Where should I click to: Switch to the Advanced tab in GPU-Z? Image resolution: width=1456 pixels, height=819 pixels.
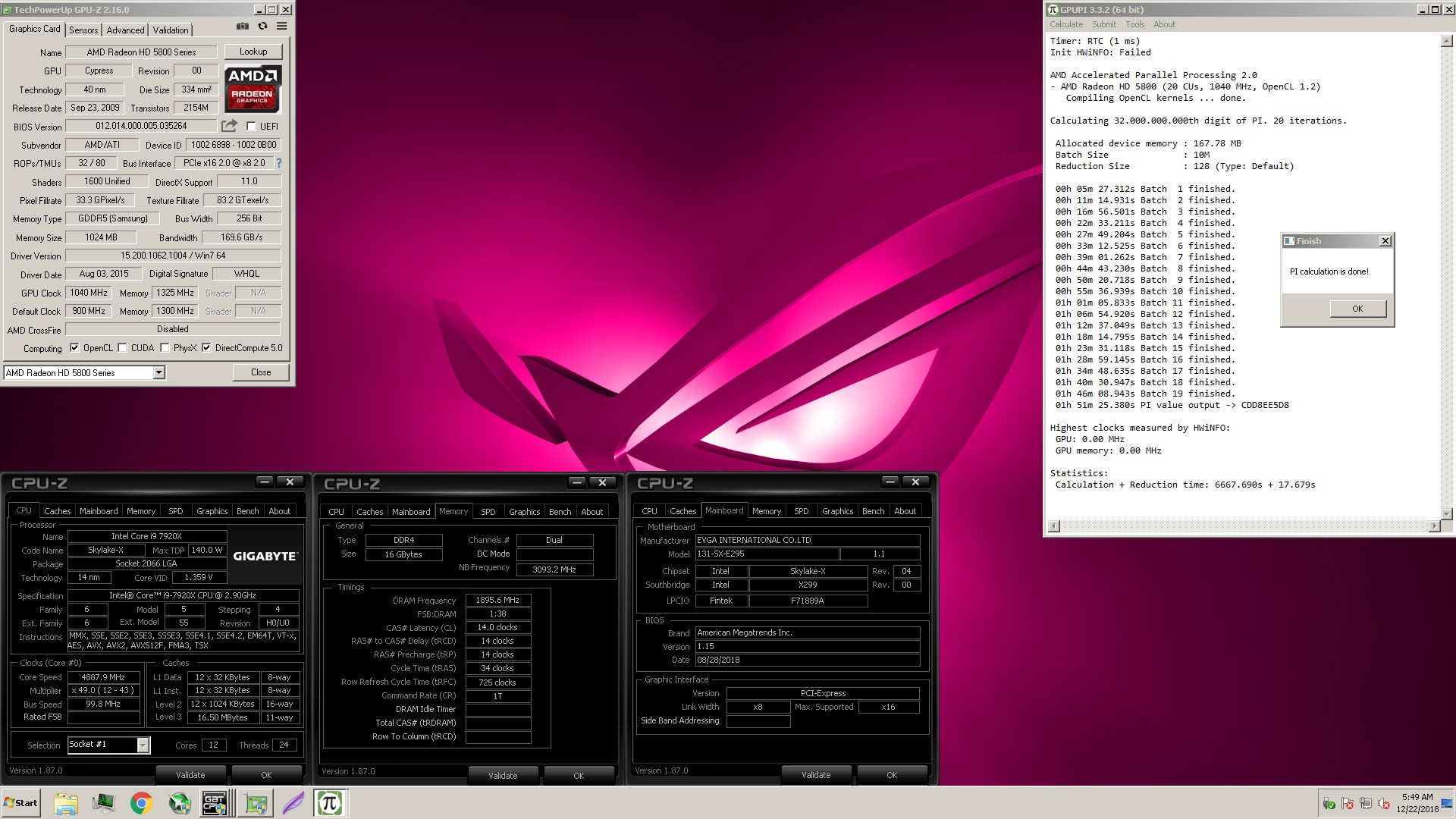tap(125, 30)
